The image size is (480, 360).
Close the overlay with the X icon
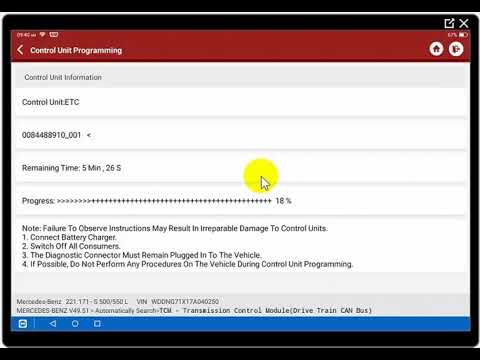point(464,23)
